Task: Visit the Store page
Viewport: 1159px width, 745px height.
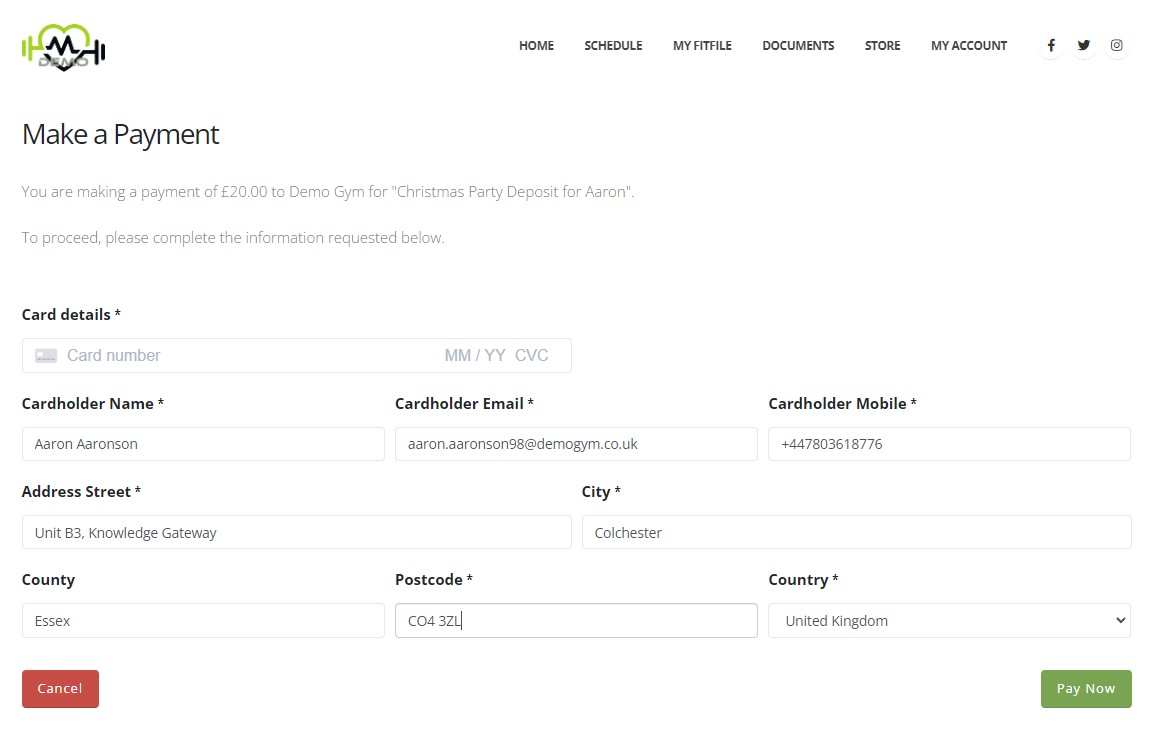Action: pyautogui.click(x=882, y=46)
